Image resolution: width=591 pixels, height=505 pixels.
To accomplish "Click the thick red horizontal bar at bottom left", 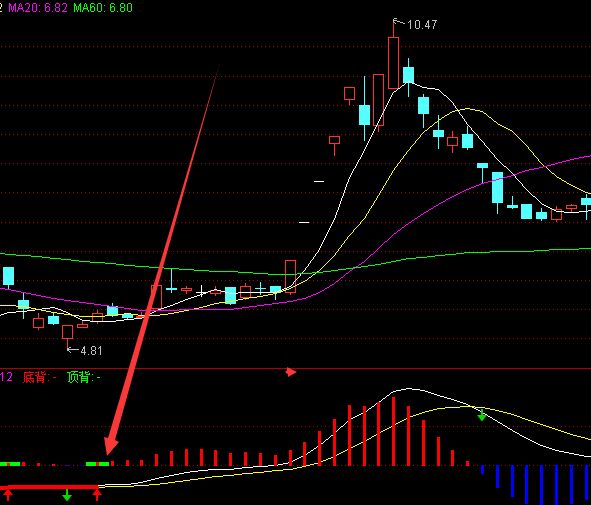I will coord(51,487).
